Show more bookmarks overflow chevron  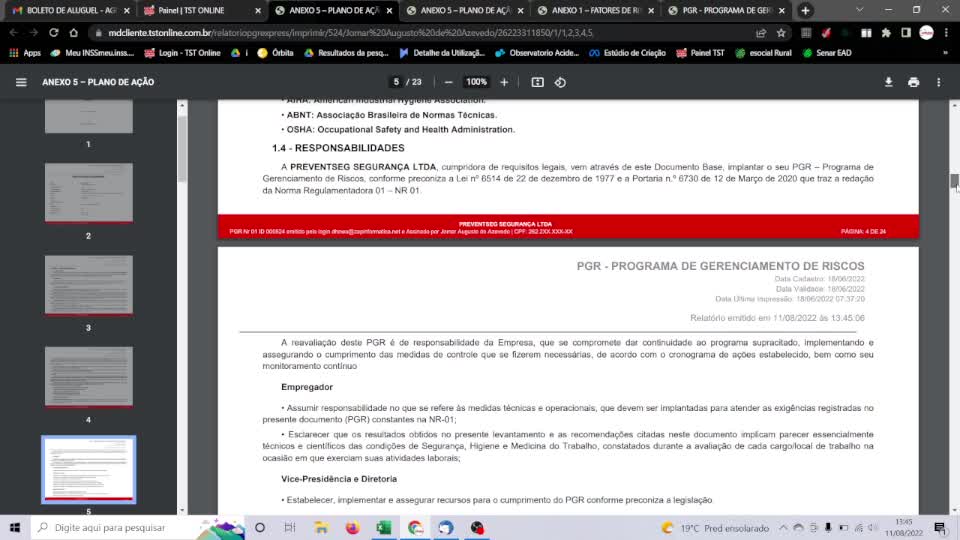(945, 53)
